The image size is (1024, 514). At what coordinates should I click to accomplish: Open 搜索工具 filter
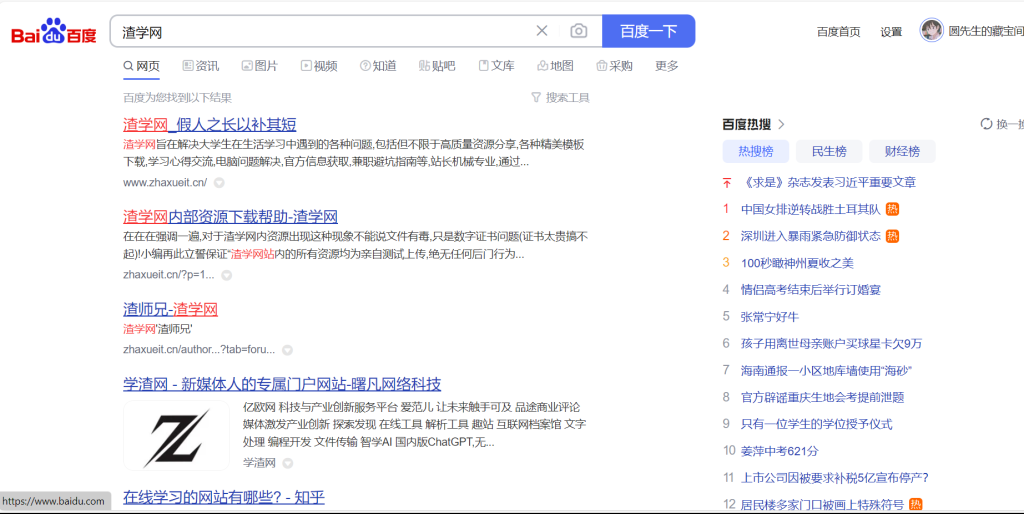(x=560, y=97)
